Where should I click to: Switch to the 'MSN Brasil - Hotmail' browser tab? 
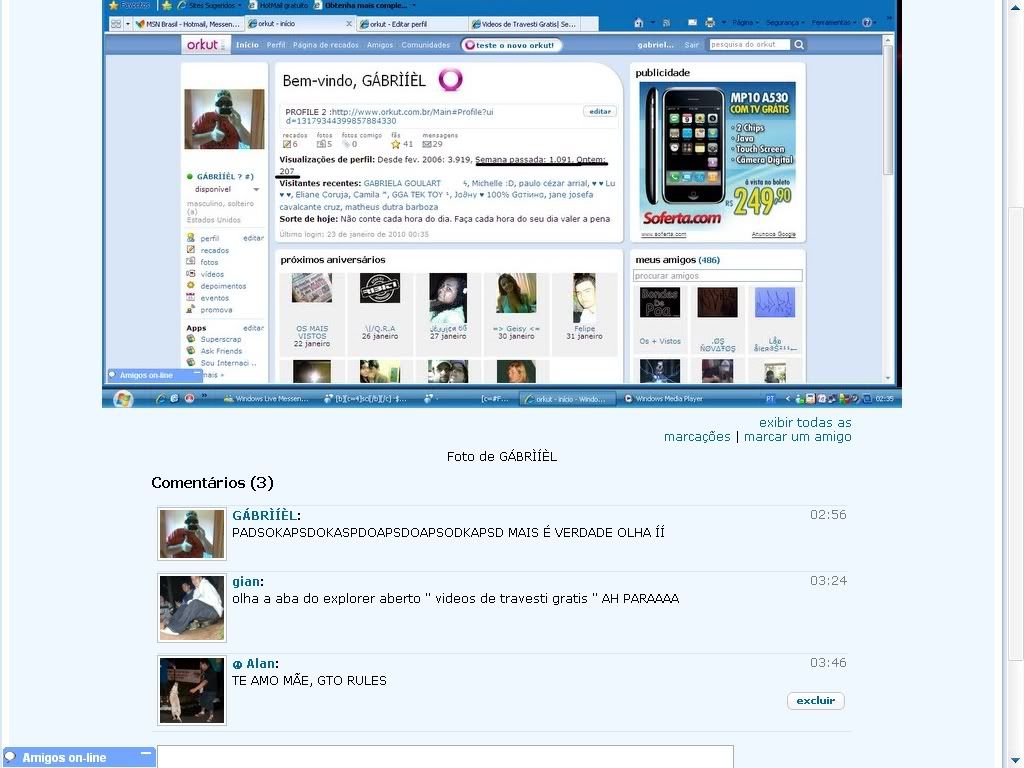(187, 24)
